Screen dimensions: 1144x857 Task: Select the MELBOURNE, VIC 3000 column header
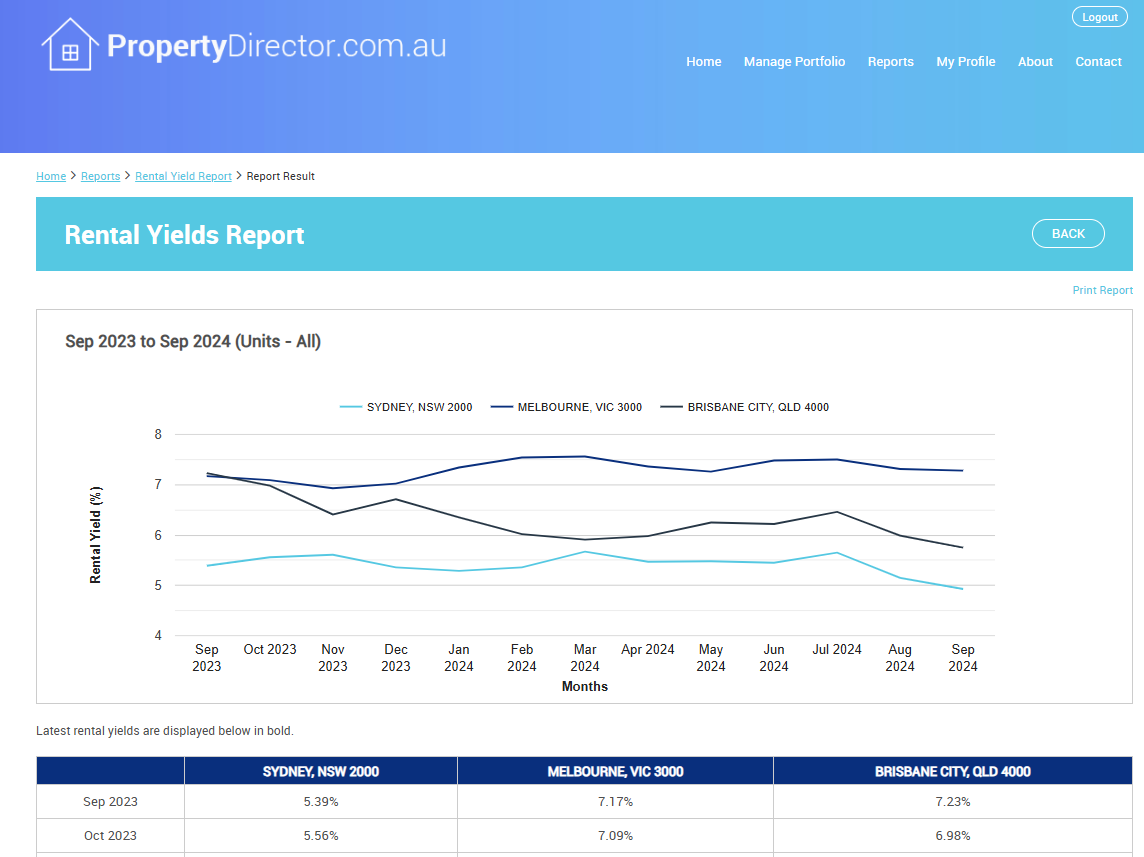614,770
